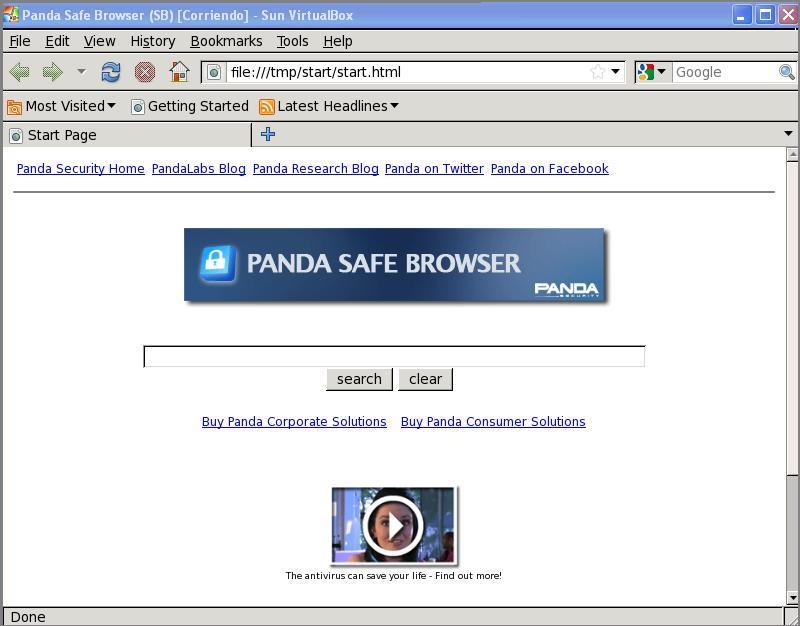Open recent pages history dropdown arrow
The image size is (800, 626).
click(81, 71)
